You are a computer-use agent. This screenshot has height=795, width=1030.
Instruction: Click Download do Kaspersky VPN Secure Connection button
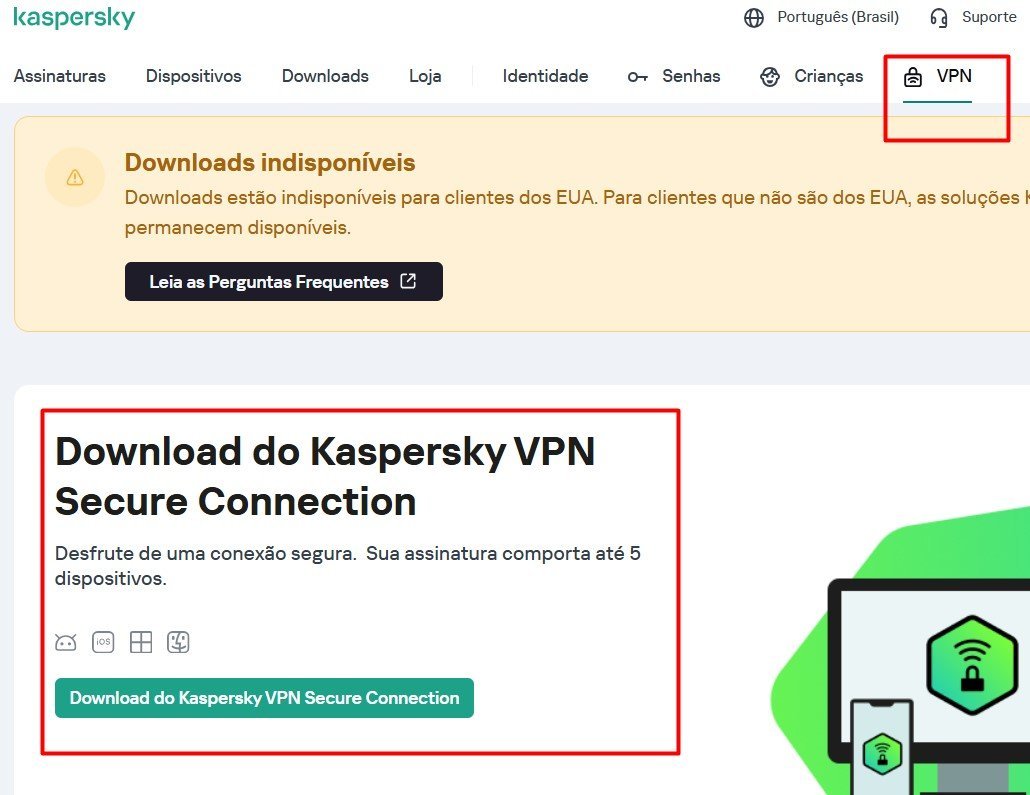point(264,698)
